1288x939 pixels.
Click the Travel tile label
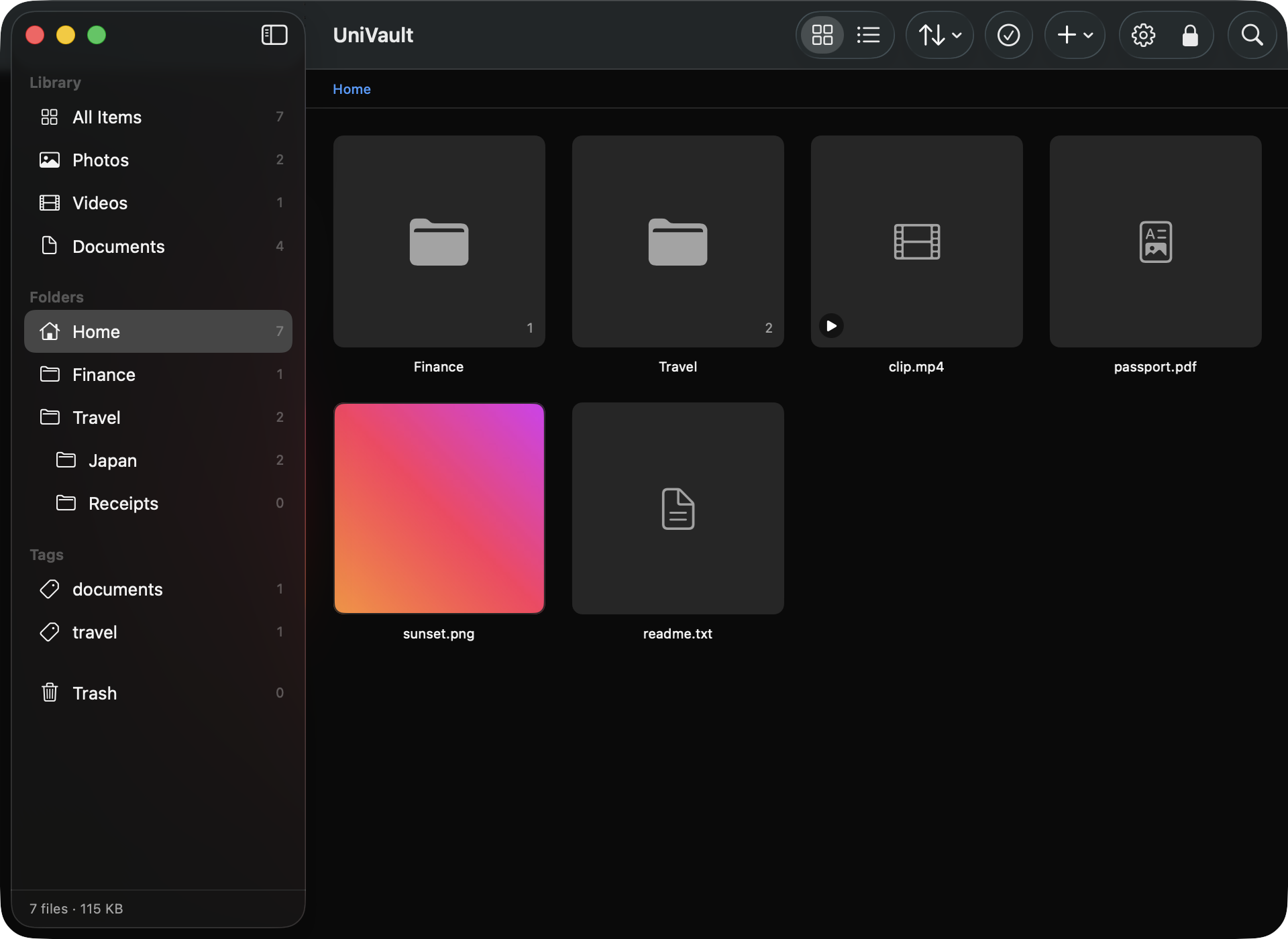(678, 367)
